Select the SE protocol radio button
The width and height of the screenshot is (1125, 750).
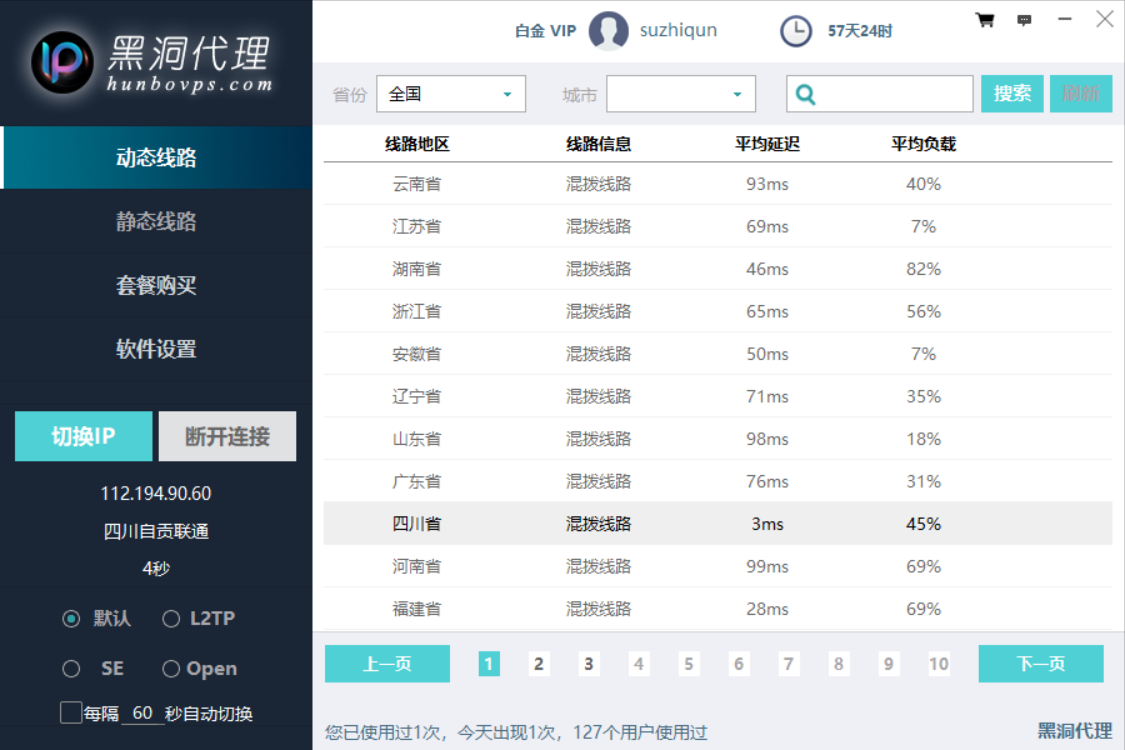click(71, 669)
